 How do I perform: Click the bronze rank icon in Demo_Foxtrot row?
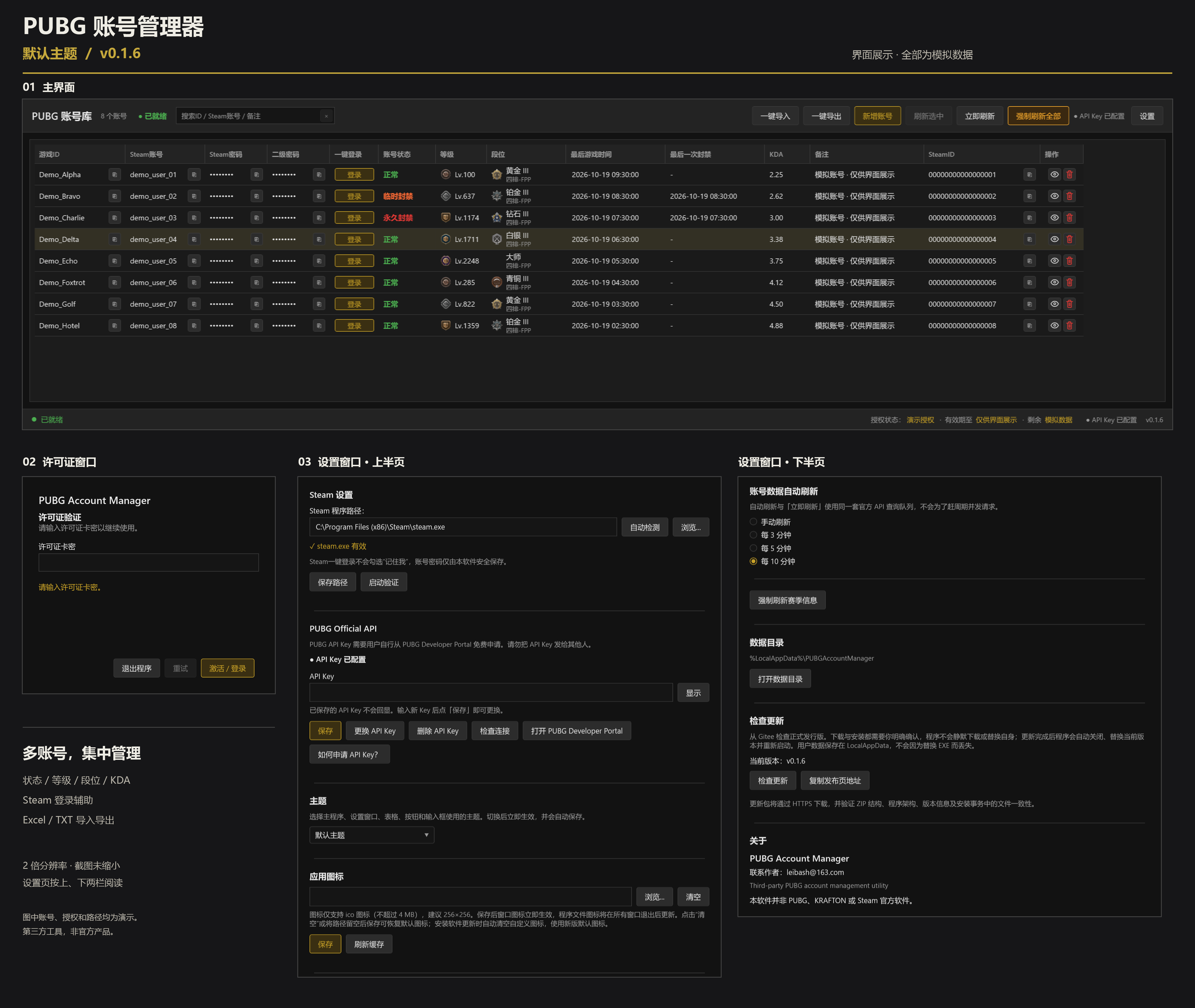coord(497,283)
